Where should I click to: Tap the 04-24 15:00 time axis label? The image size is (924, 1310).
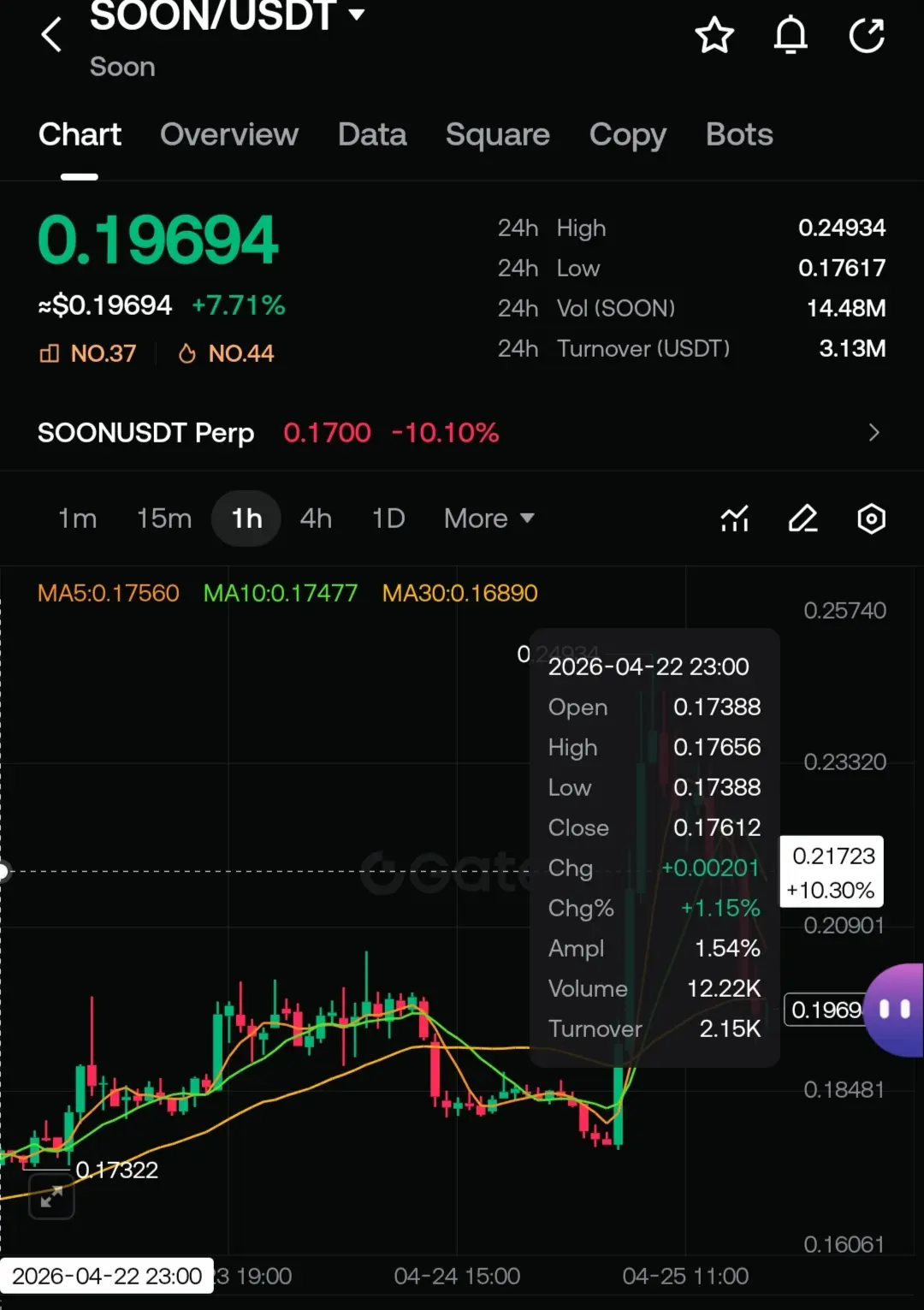click(x=457, y=1277)
